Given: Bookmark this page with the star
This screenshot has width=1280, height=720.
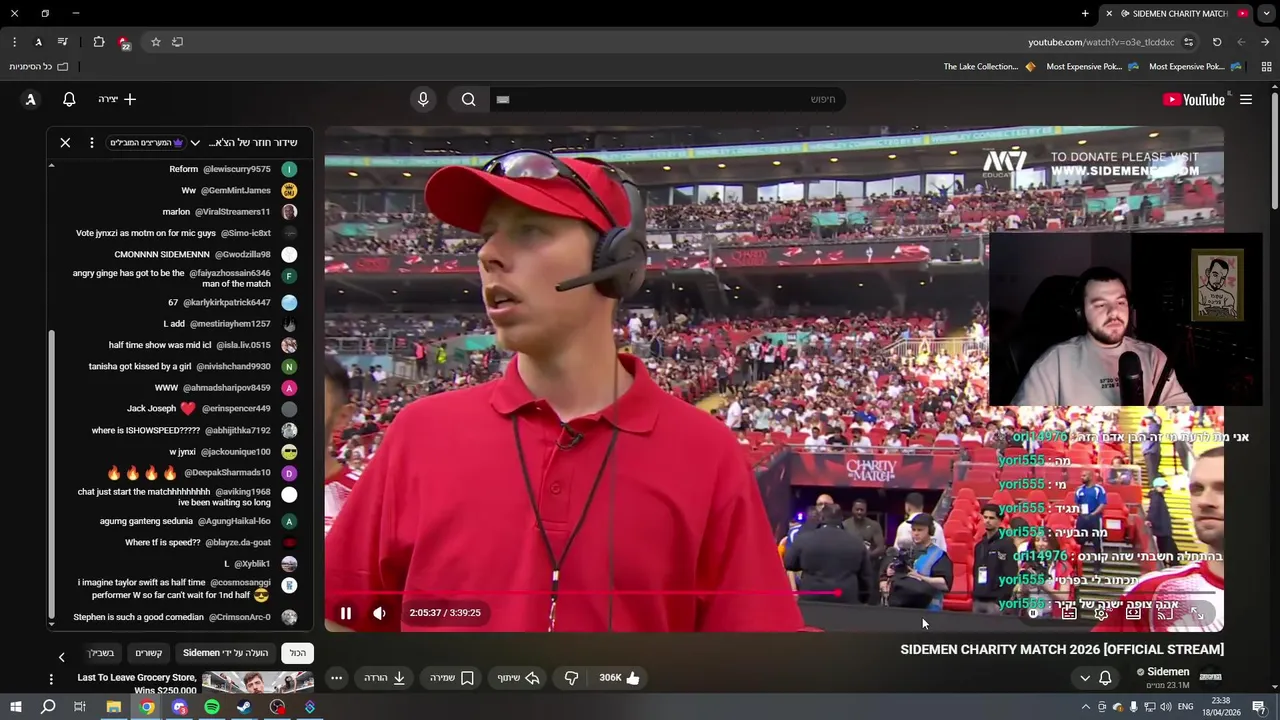Looking at the screenshot, I should click(156, 42).
